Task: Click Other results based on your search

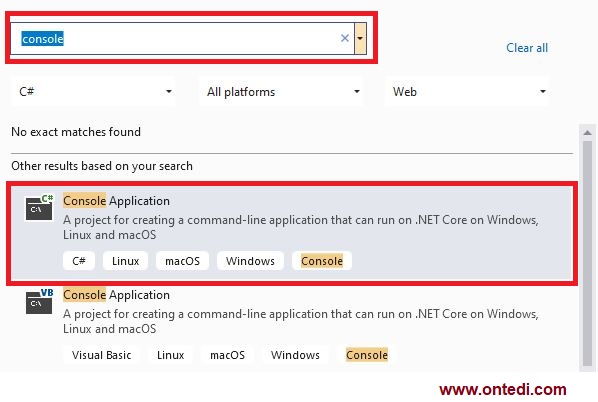Action: coord(102,166)
